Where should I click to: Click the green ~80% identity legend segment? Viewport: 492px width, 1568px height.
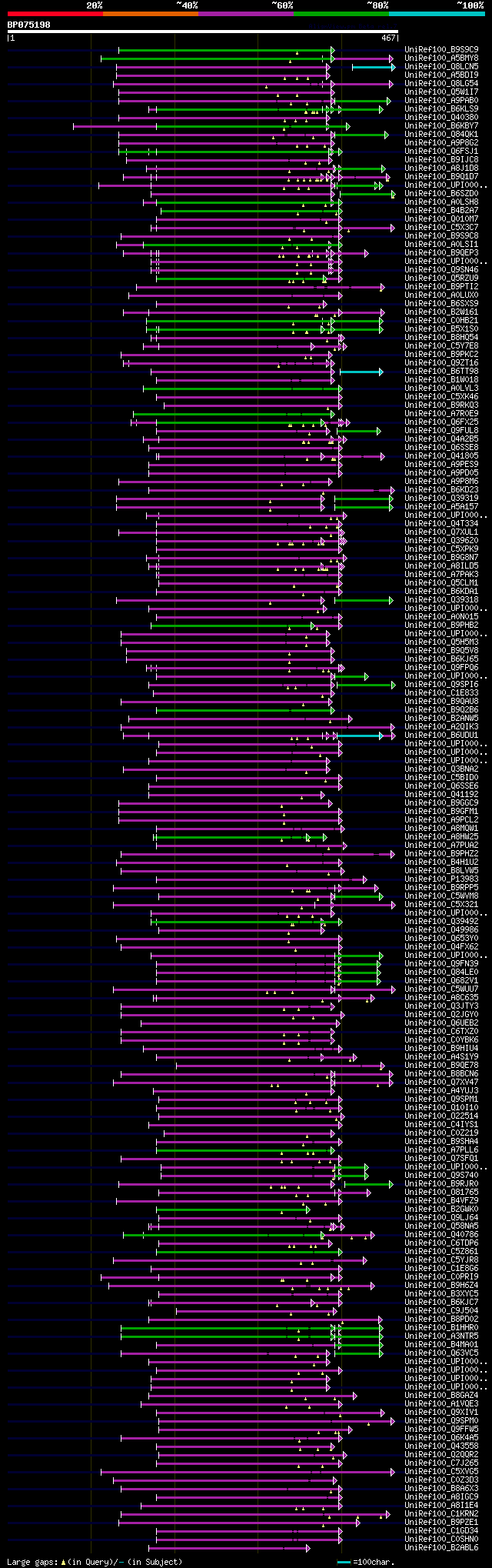[x=341, y=14]
